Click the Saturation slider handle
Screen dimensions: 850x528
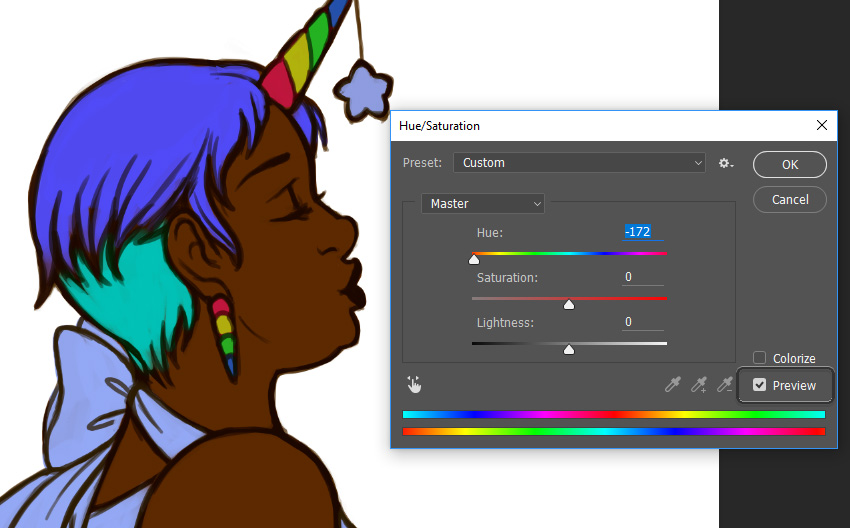569,305
